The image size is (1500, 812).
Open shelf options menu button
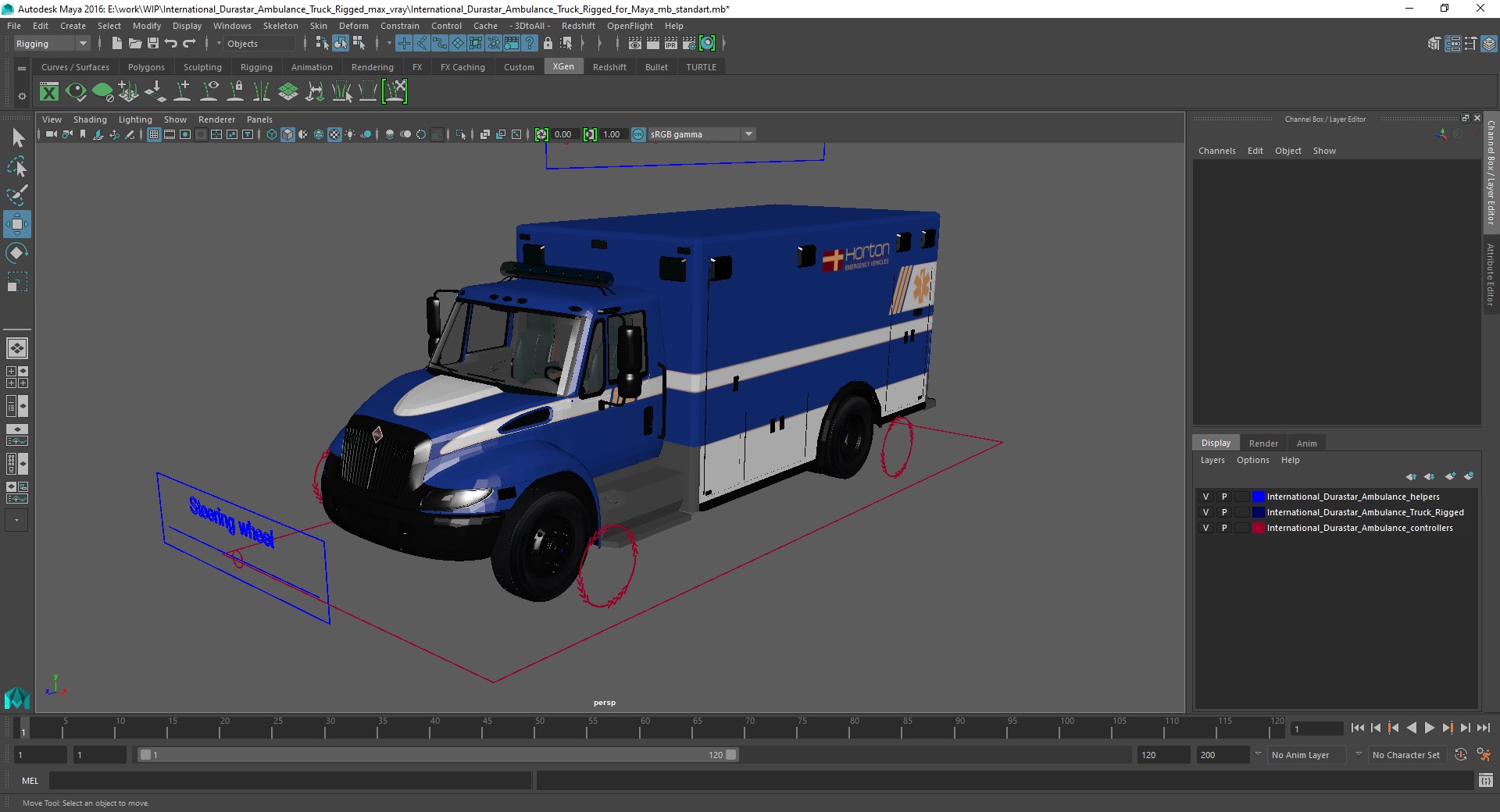[x=22, y=69]
